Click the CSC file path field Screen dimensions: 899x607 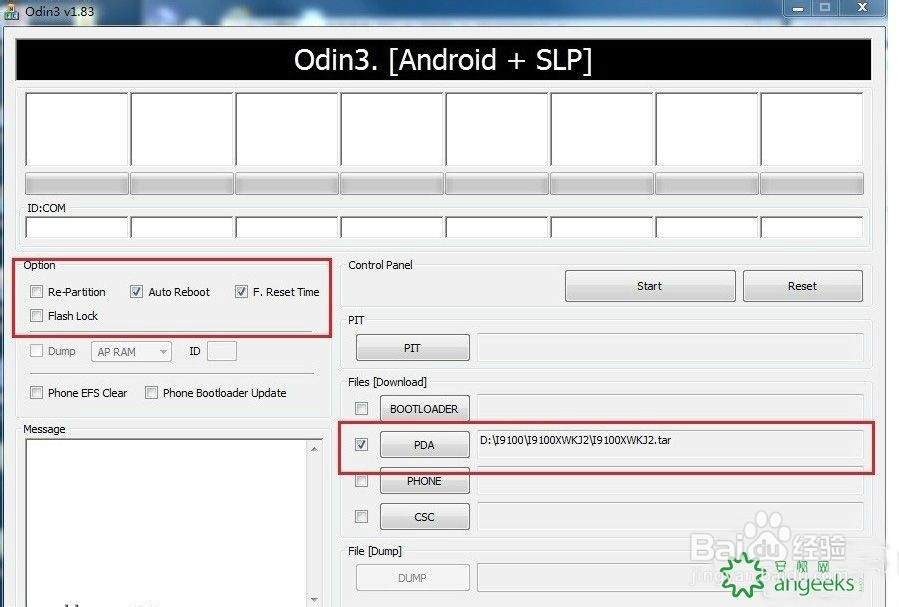pos(670,516)
